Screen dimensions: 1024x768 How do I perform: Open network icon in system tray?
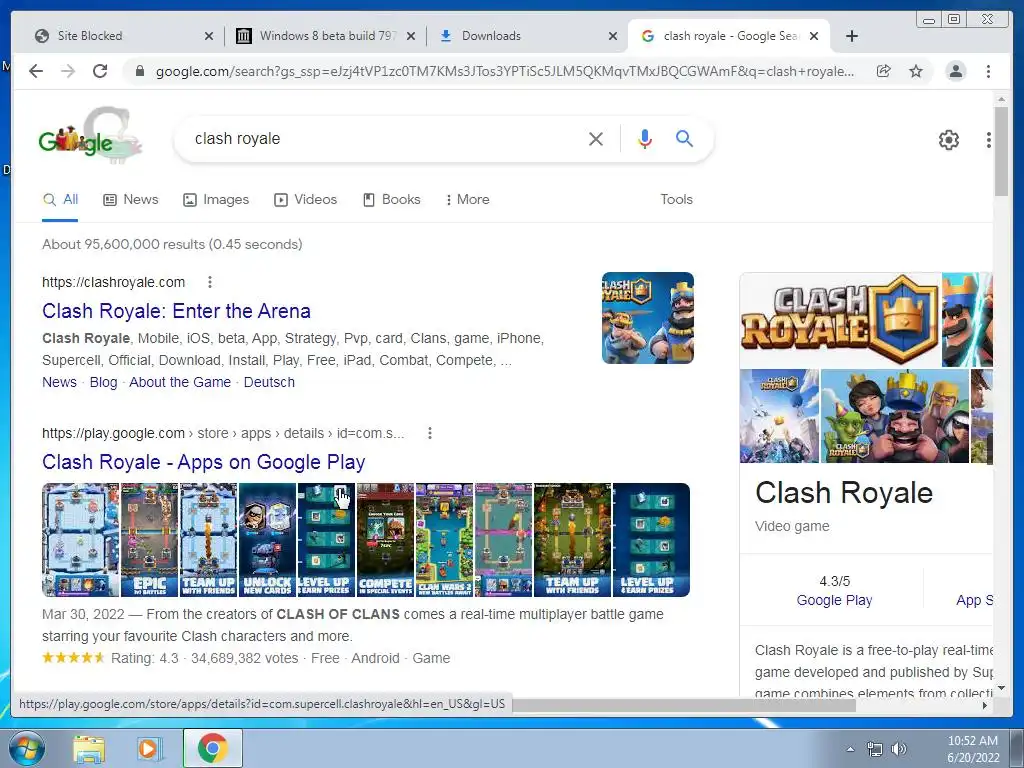coord(874,749)
